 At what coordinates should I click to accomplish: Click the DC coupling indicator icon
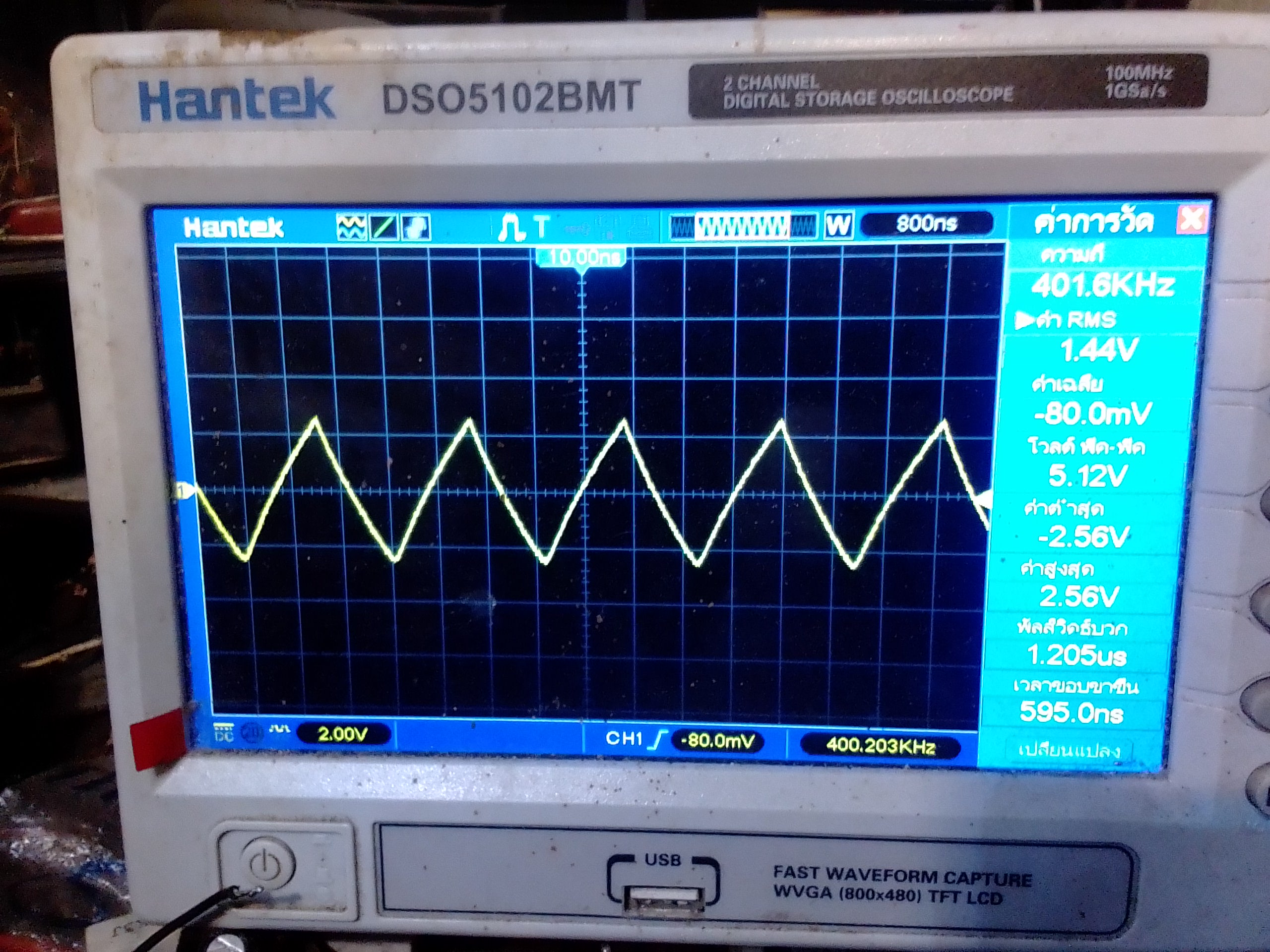coord(223,732)
